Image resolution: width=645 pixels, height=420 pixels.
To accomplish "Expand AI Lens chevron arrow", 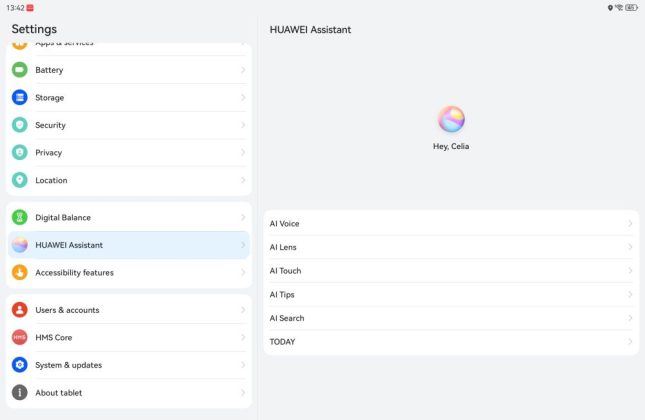I will (630, 247).
